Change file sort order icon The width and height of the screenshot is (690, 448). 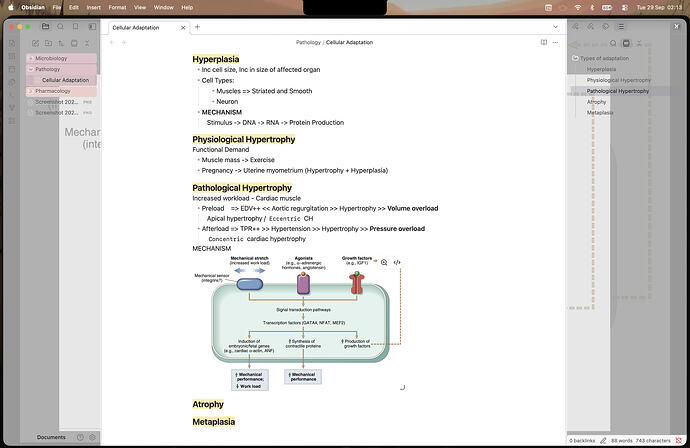pyautogui.click(x=61, y=43)
